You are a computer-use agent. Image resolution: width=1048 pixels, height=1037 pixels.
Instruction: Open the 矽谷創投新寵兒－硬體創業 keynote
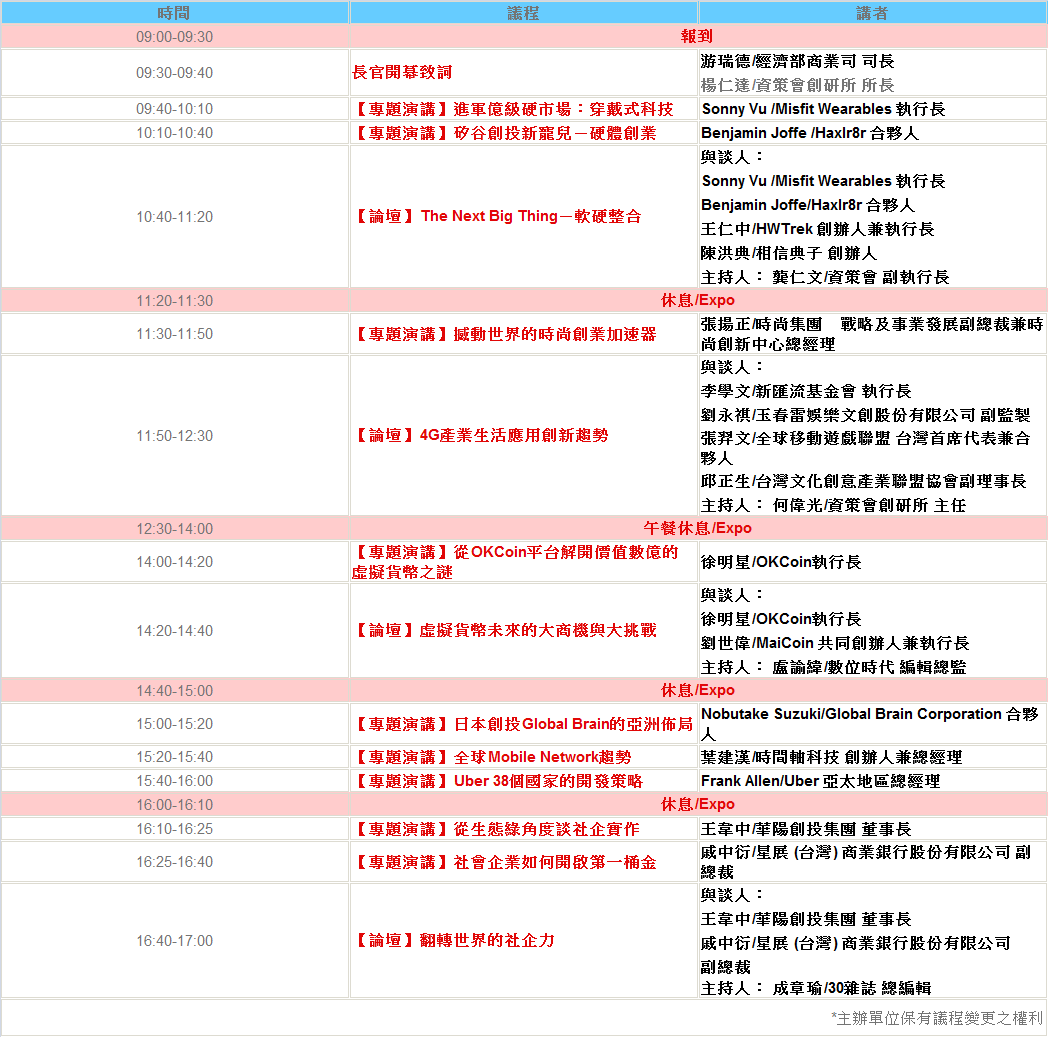(x=505, y=133)
